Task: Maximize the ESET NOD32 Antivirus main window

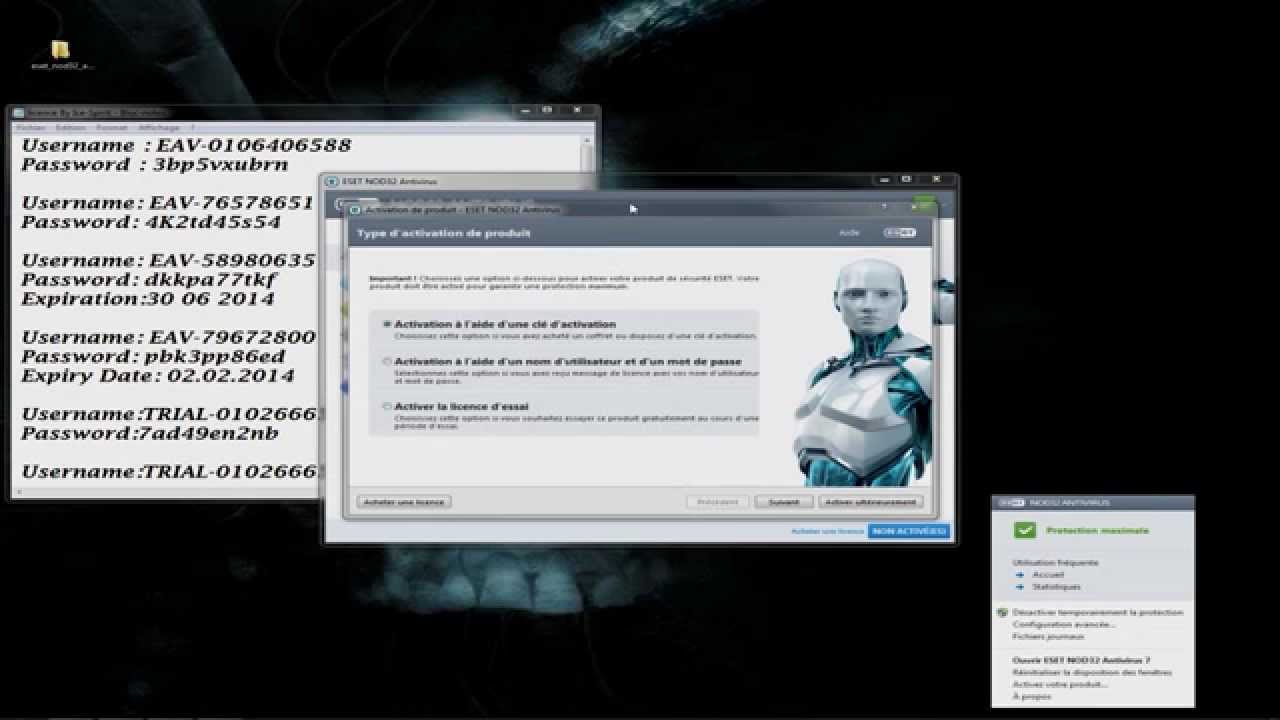Action: [906, 179]
